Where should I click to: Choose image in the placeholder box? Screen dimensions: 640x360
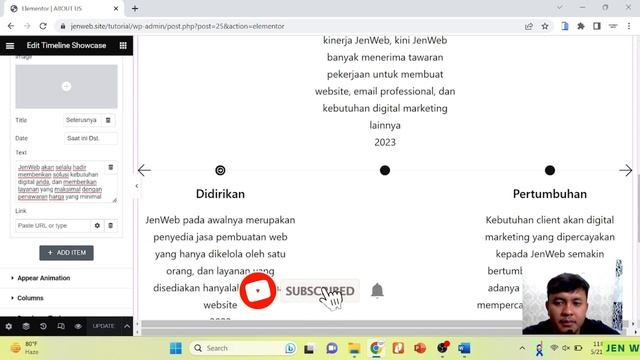(x=67, y=87)
